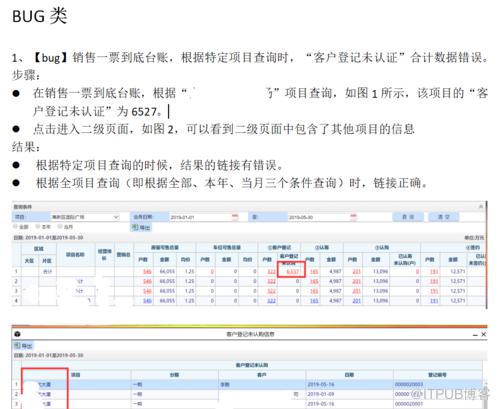Click the 导出 export button in the detail window
This screenshot has height=409, width=500.
coord(23,346)
